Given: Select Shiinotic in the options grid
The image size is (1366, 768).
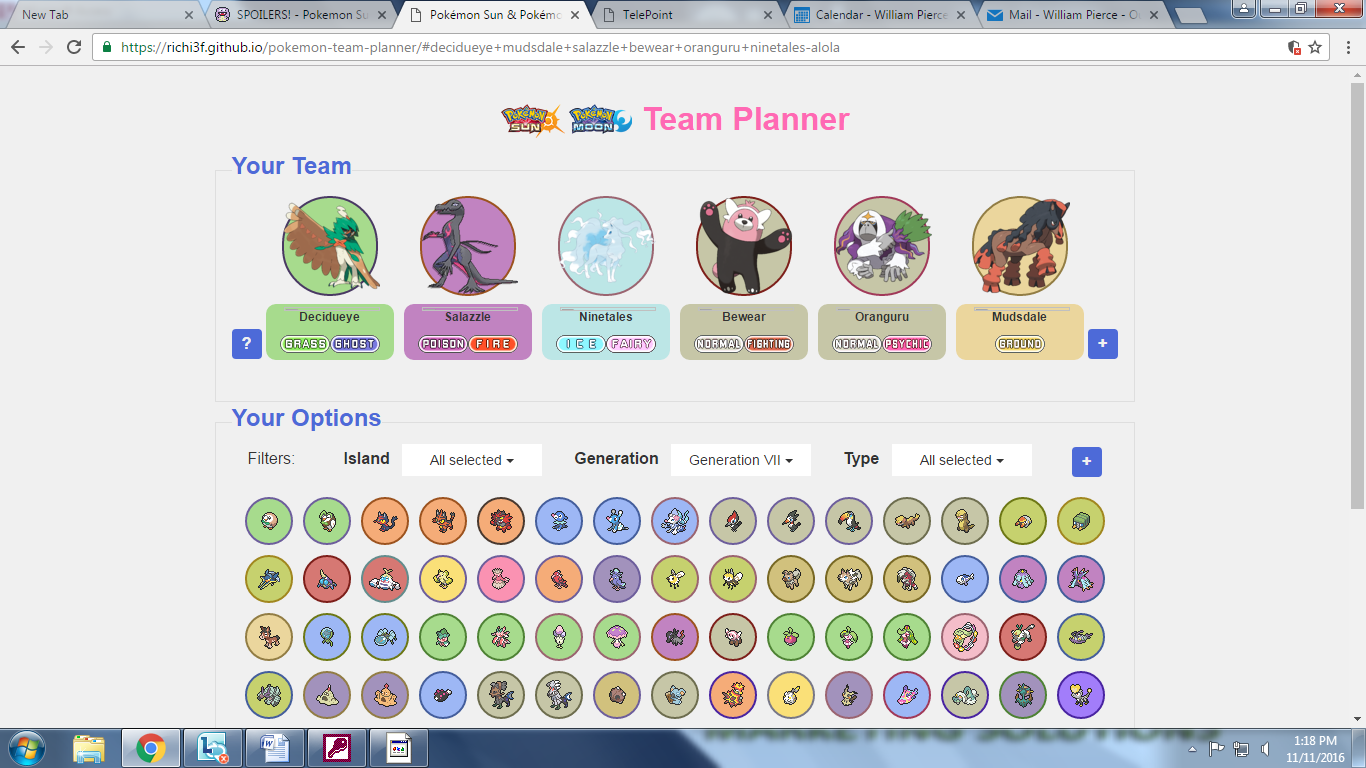Looking at the screenshot, I should (617, 637).
